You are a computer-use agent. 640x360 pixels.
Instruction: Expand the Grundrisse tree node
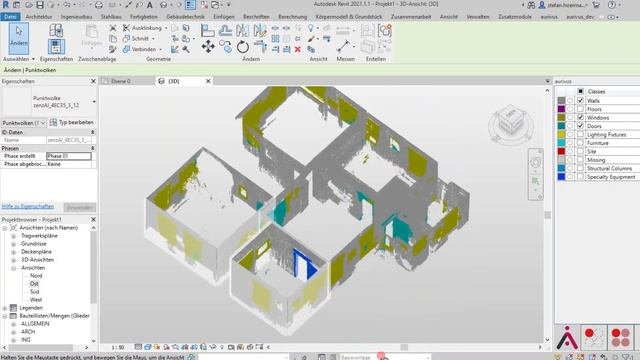(x=13, y=244)
